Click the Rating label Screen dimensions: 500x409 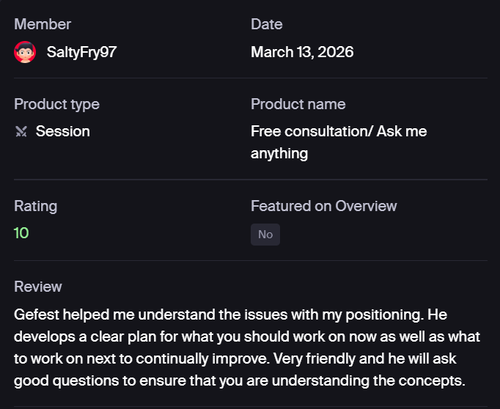click(x=36, y=206)
